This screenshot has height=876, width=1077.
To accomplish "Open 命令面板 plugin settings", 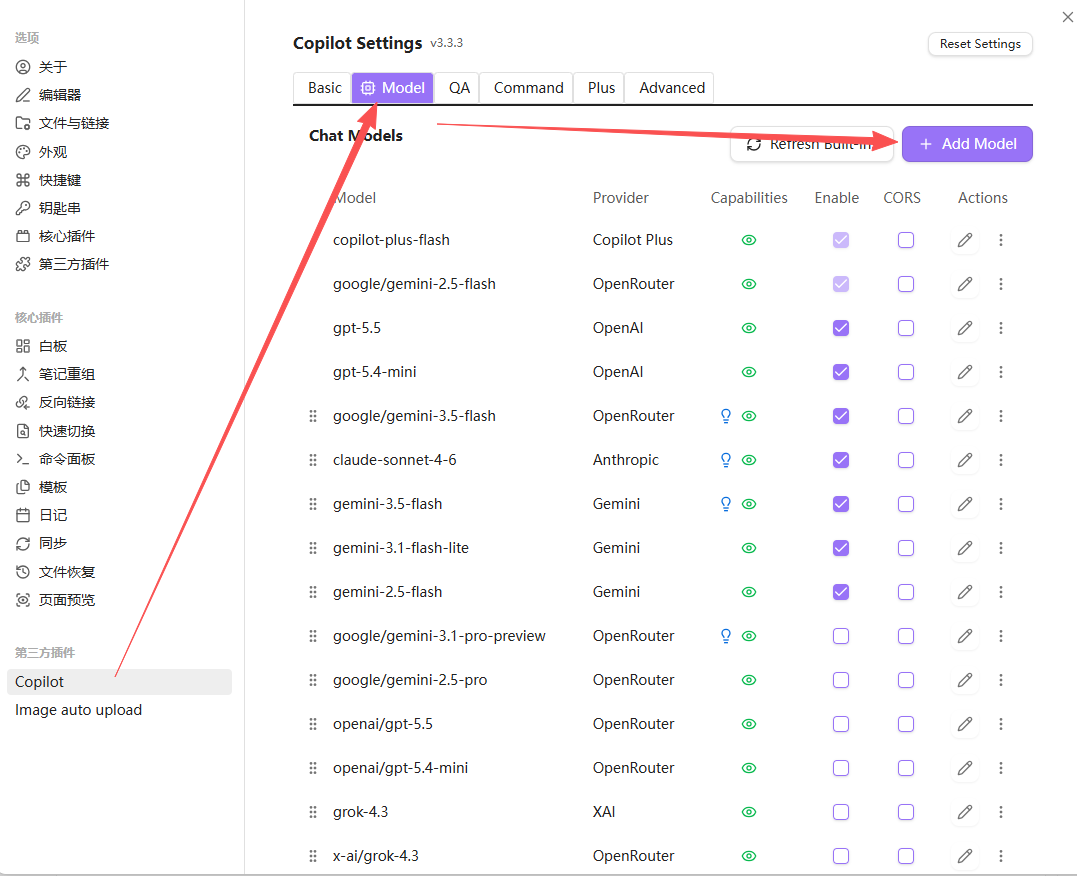I will point(67,458).
